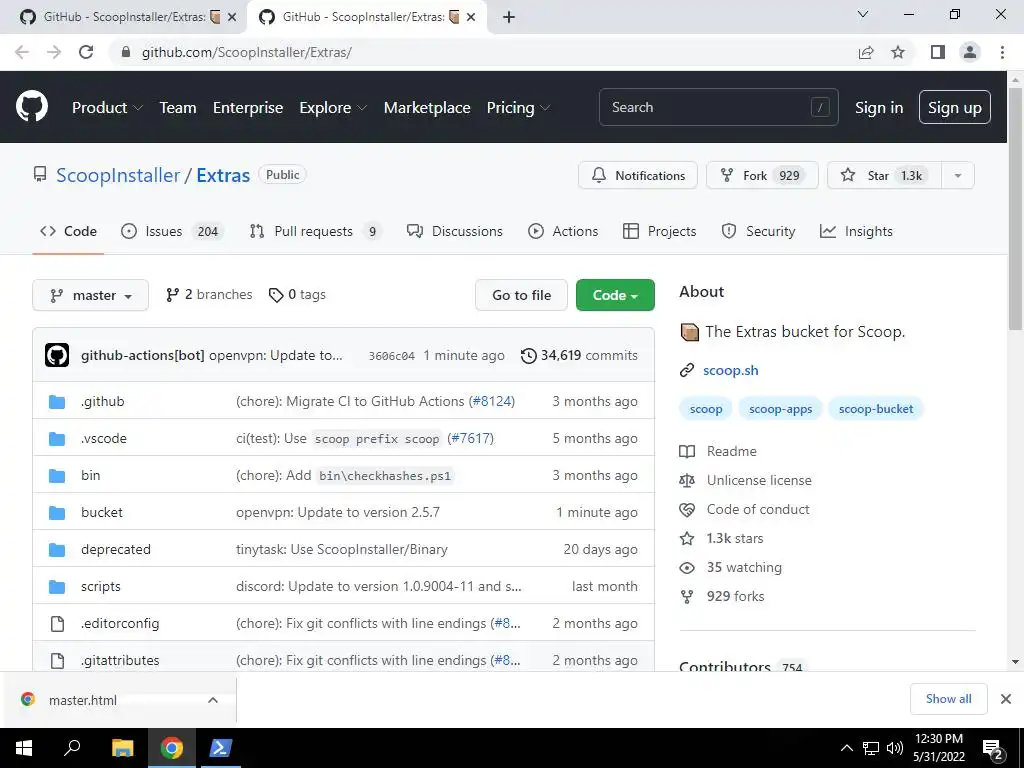
Task: Open the 2 branches link
Action: [209, 295]
